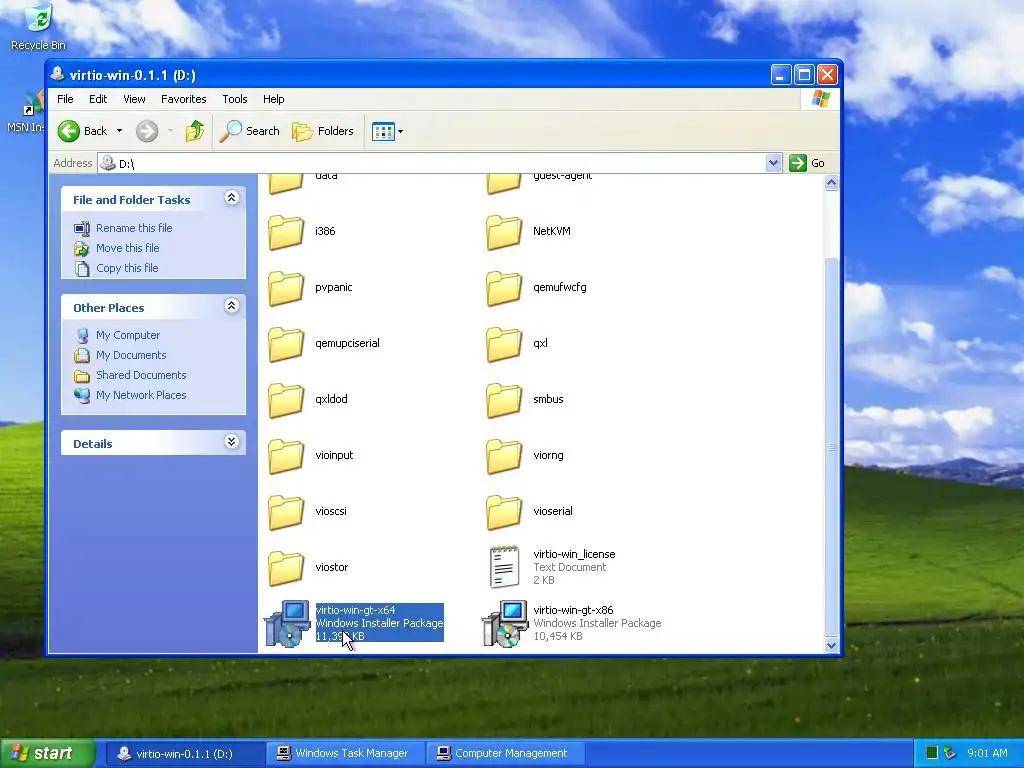The width and height of the screenshot is (1024, 768).
Task: Select the qemufwcfg folder icon
Action: 504,288
